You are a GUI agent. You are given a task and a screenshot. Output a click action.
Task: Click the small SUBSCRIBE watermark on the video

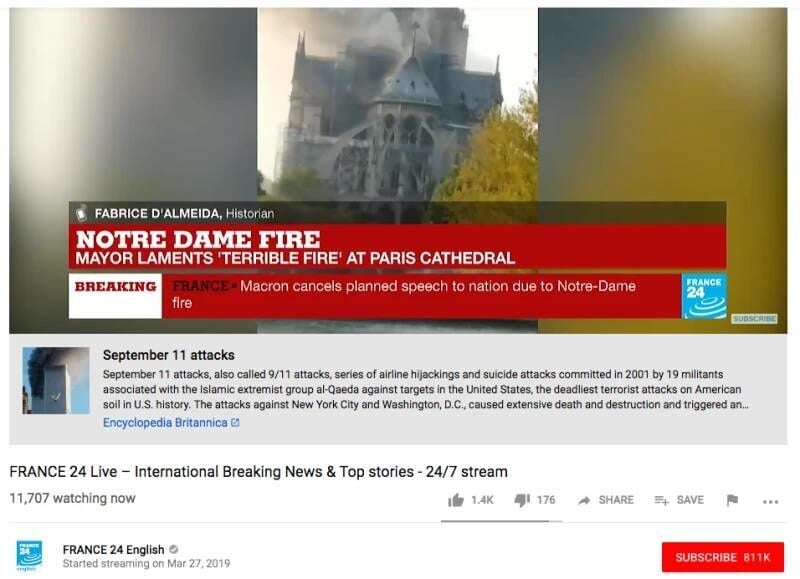[x=754, y=318]
